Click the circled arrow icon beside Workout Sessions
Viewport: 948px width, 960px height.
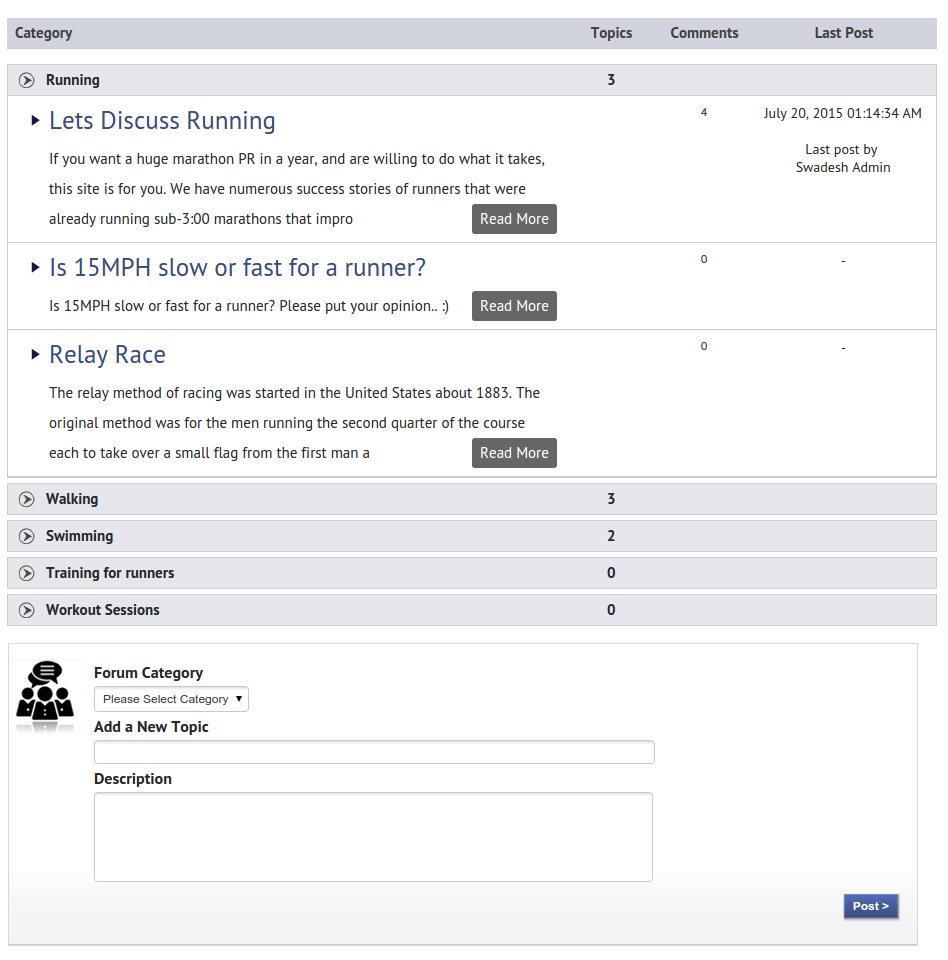[27, 610]
